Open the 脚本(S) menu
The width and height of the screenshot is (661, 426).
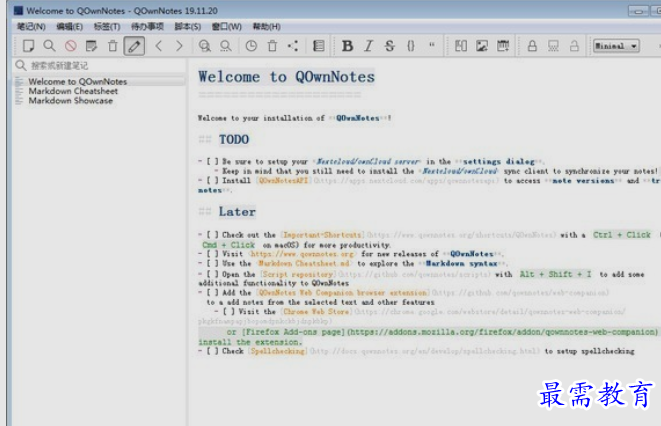(x=188, y=27)
